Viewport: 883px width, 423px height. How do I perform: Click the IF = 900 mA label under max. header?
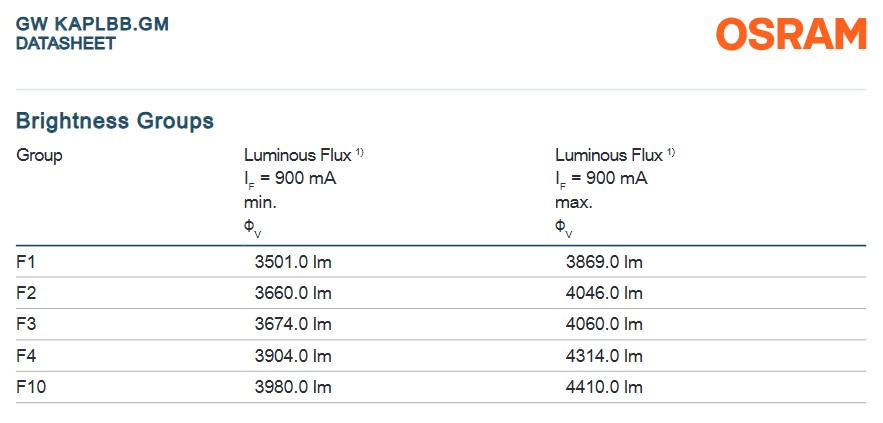coord(601,180)
